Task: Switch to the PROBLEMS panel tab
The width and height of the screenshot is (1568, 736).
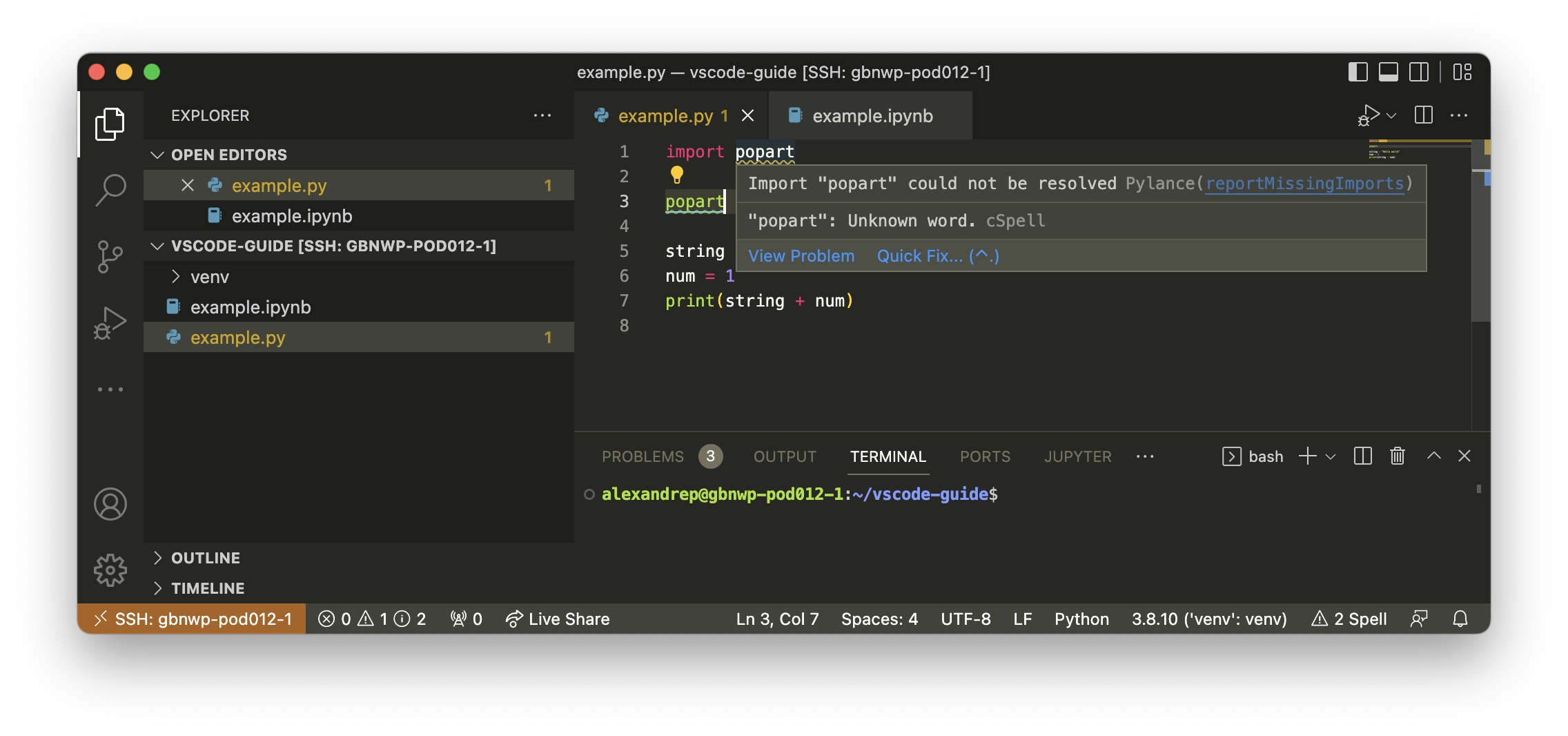Action: pos(643,456)
